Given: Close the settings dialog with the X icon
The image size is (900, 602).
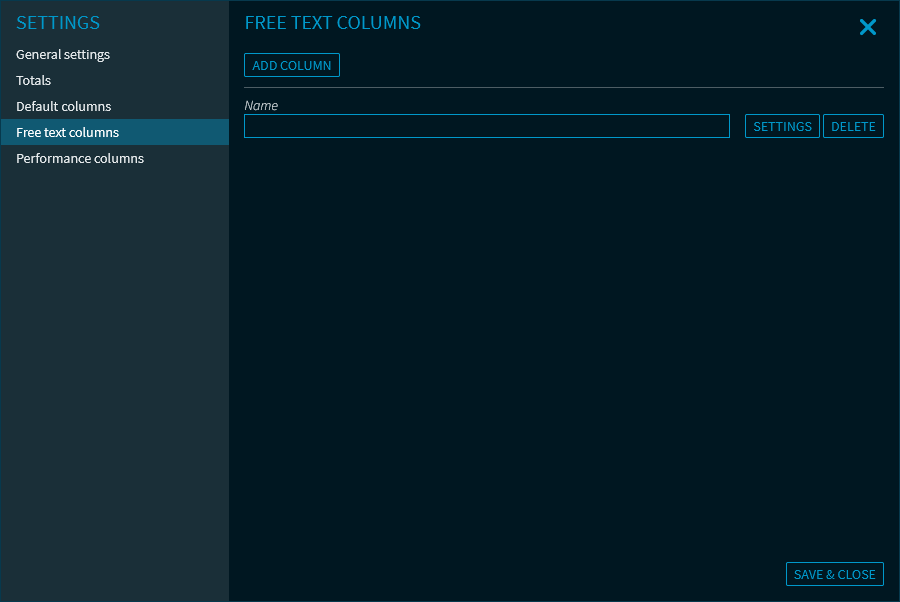Looking at the screenshot, I should click(x=867, y=28).
